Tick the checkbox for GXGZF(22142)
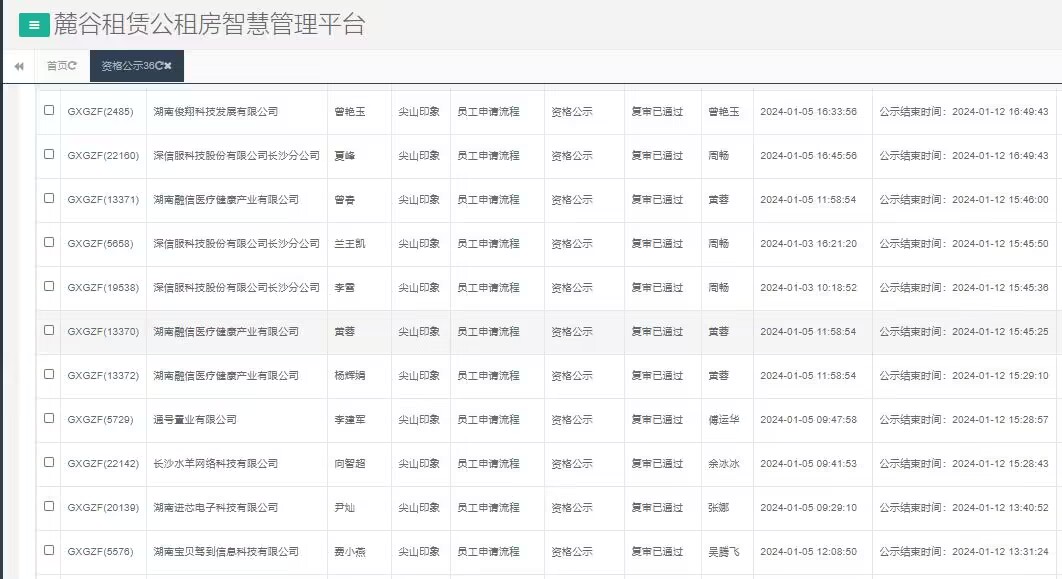The image size is (1062, 579). 47,463
